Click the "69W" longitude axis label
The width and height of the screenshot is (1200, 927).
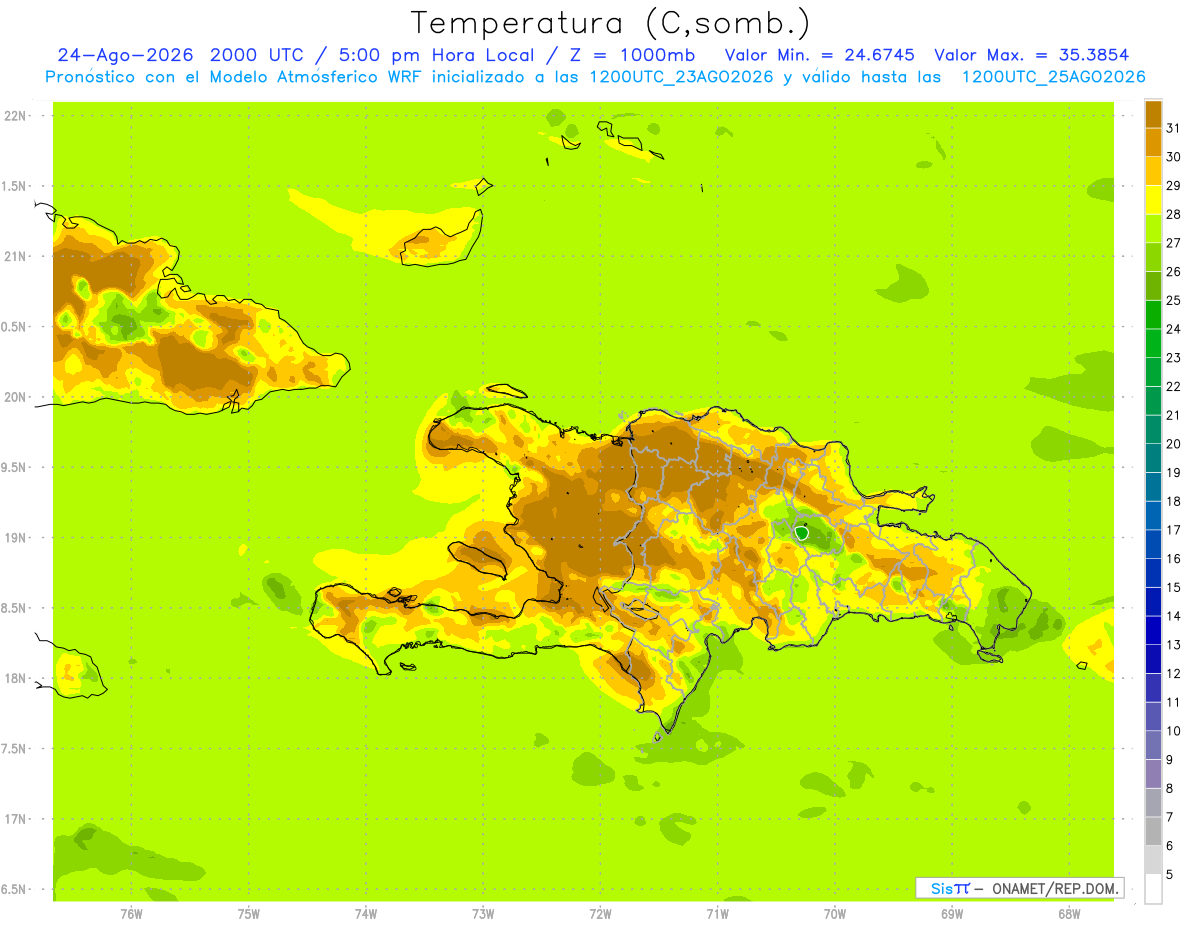(952, 914)
